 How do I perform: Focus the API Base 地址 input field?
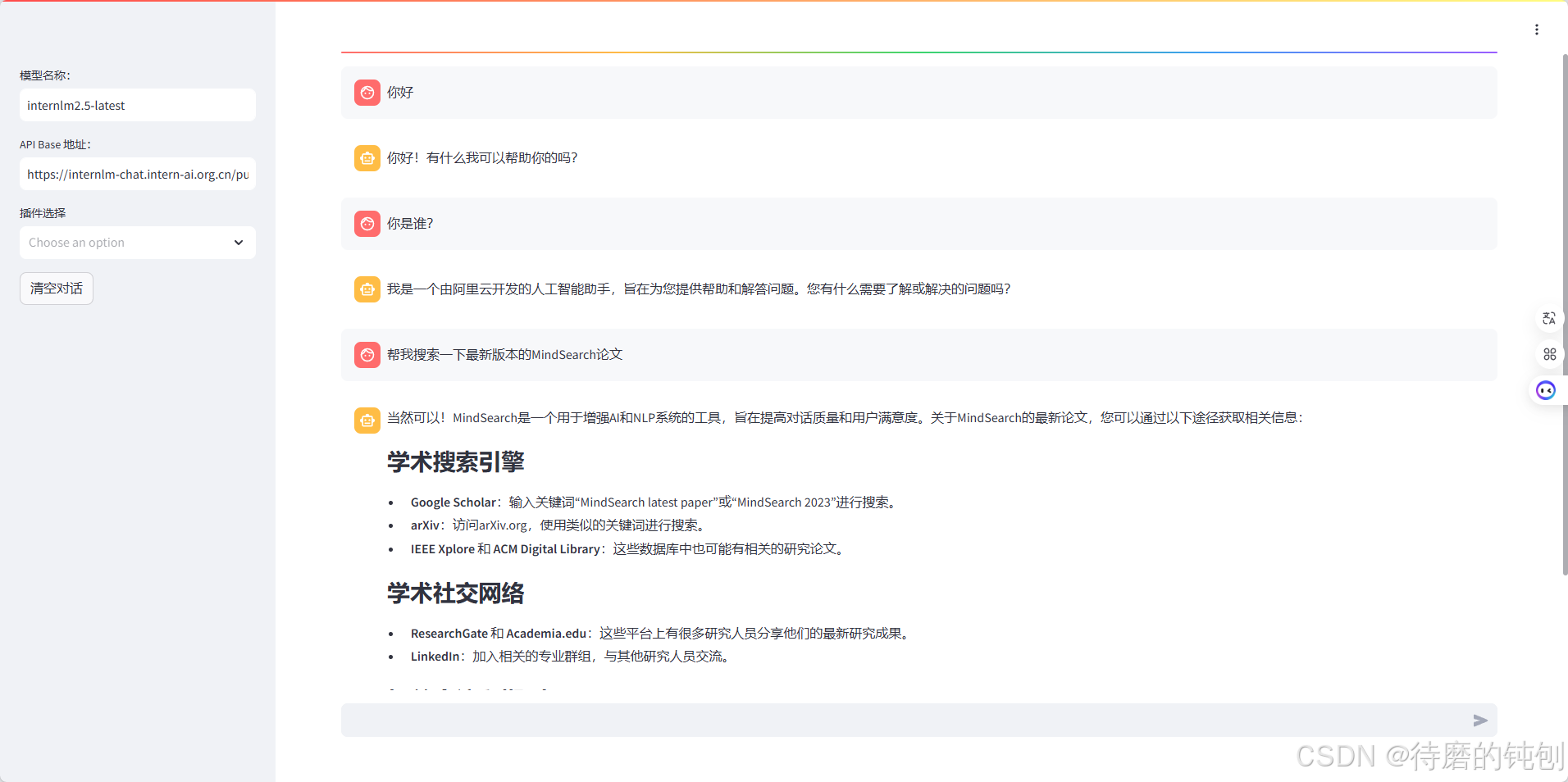138,174
